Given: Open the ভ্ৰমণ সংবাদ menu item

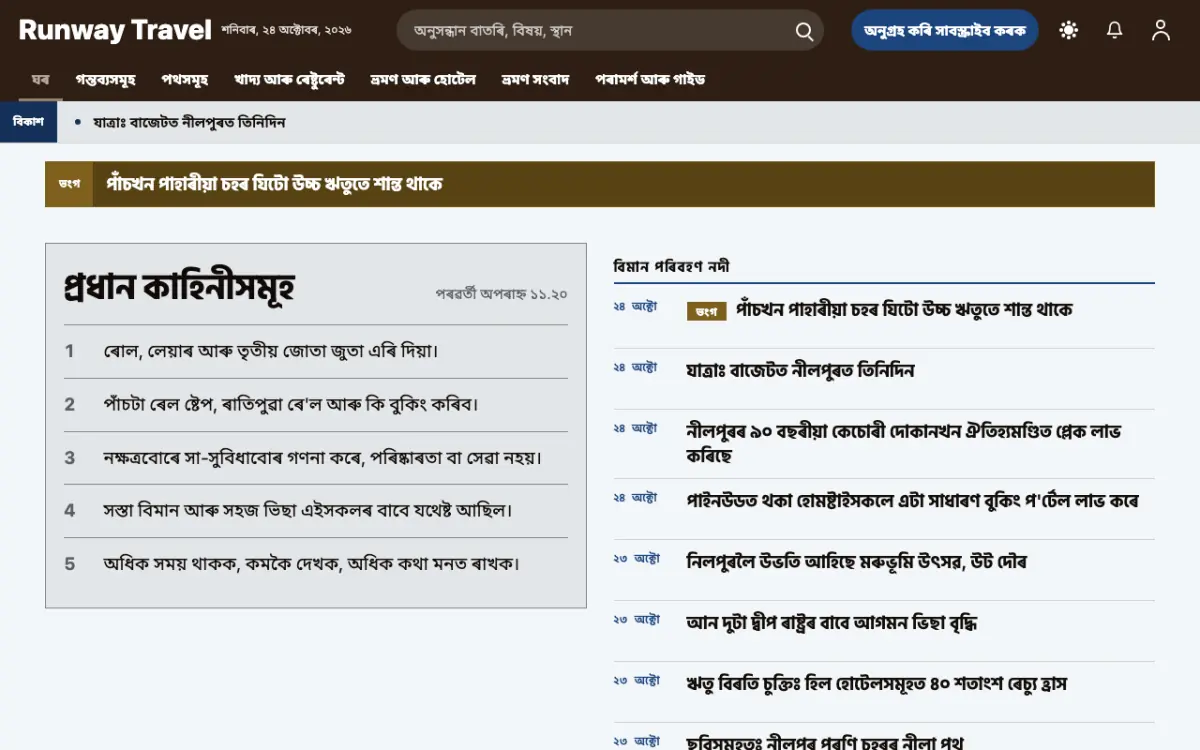Looking at the screenshot, I should point(535,79).
